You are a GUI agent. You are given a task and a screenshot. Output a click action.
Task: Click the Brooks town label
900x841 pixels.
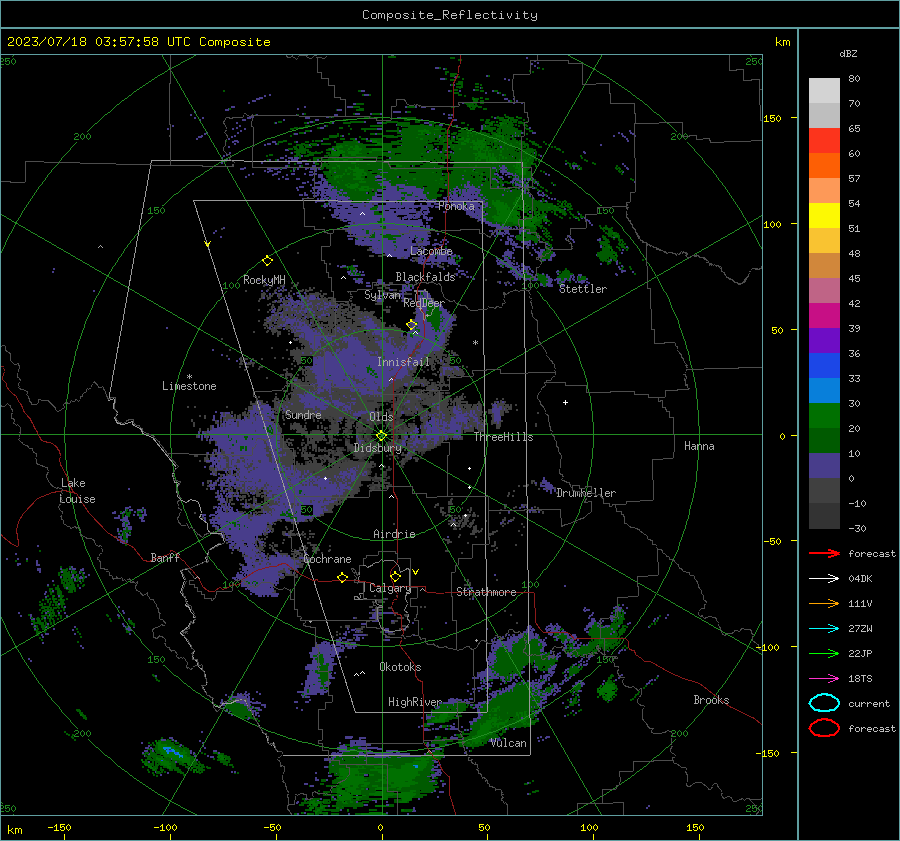coord(711,700)
